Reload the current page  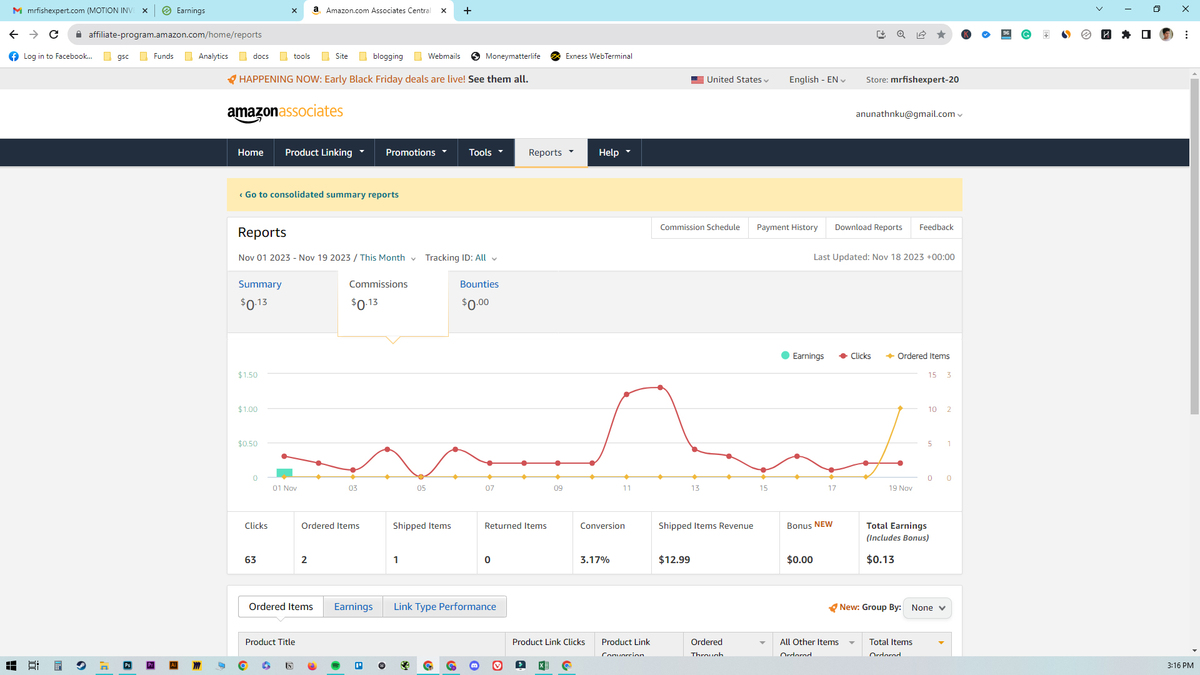(x=53, y=34)
